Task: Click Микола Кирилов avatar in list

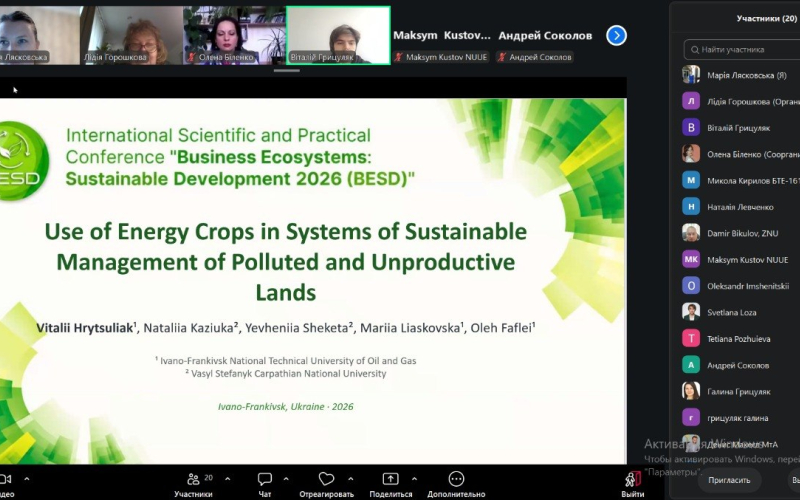Action: 691,180
